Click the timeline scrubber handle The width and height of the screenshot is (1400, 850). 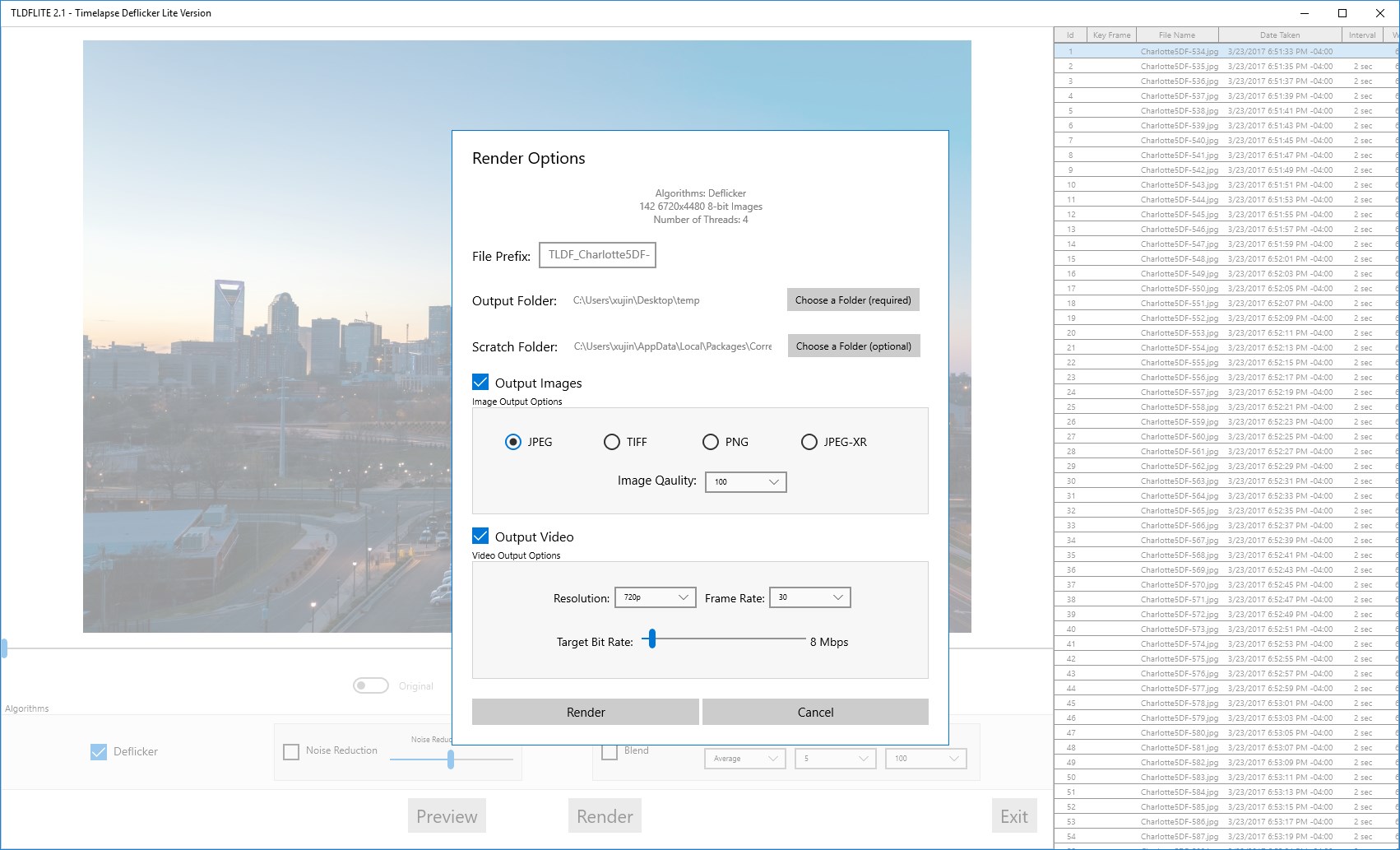(x=4, y=648)
